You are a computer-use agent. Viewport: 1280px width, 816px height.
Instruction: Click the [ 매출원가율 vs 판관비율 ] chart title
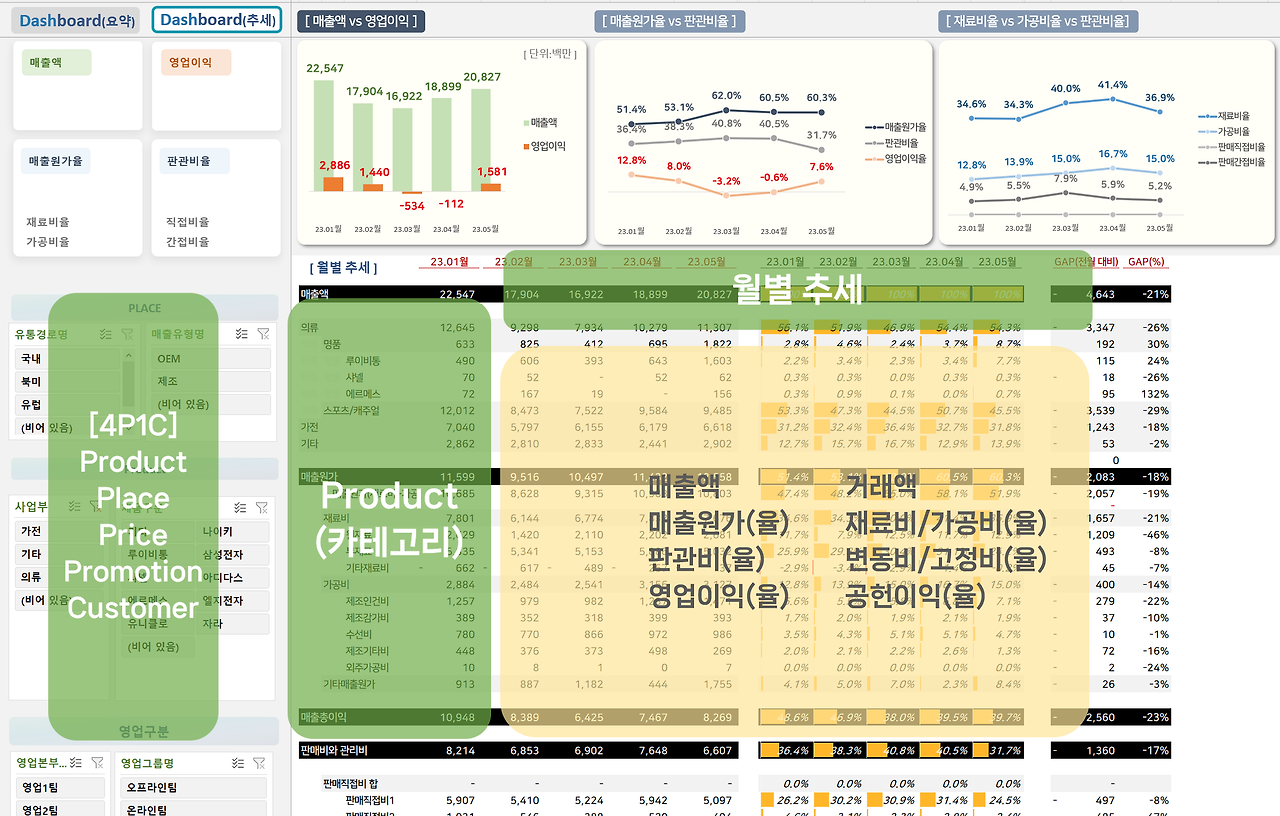point(671,21)
